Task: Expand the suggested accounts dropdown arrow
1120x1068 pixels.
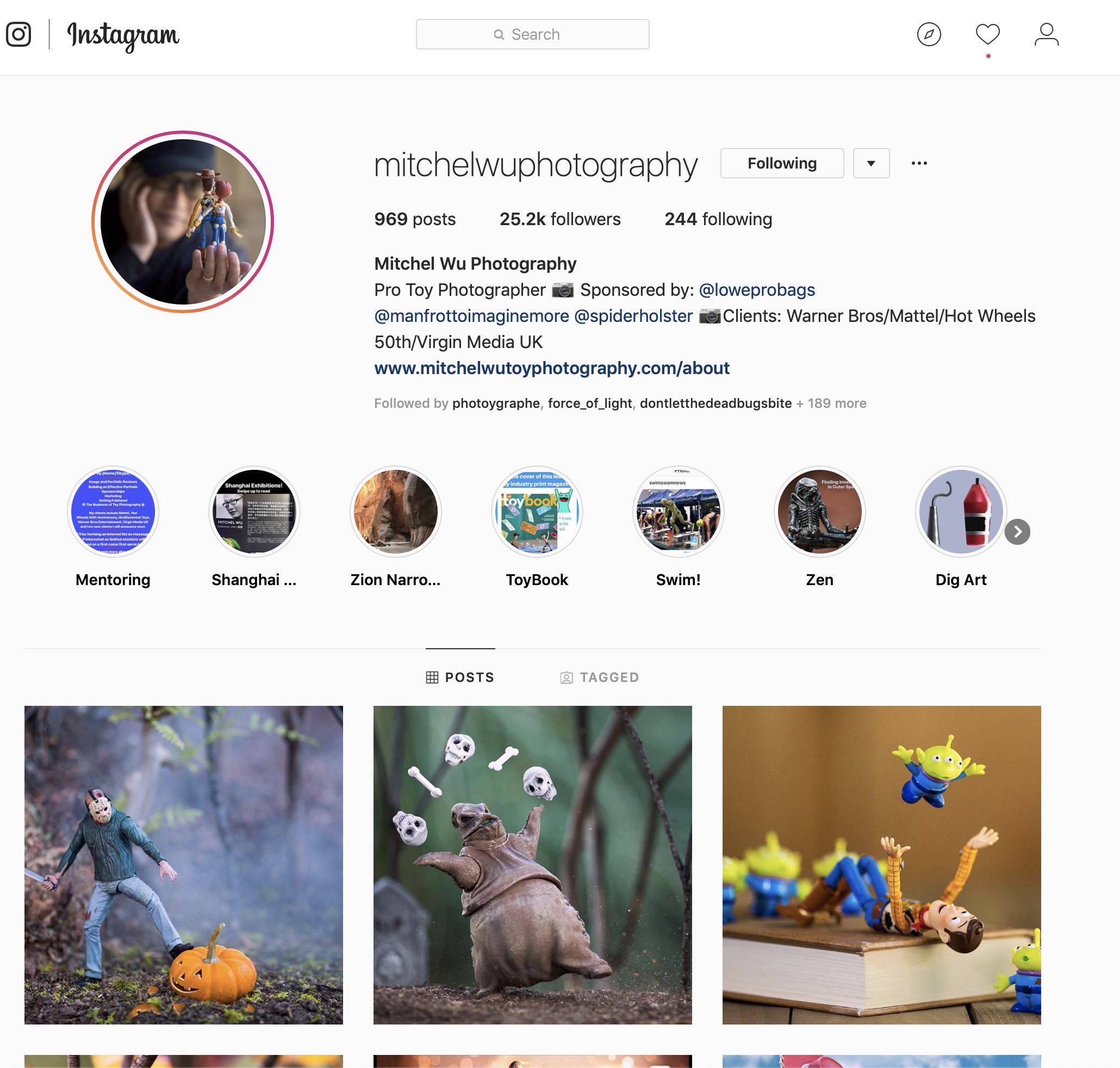Action: pos(871,163)
